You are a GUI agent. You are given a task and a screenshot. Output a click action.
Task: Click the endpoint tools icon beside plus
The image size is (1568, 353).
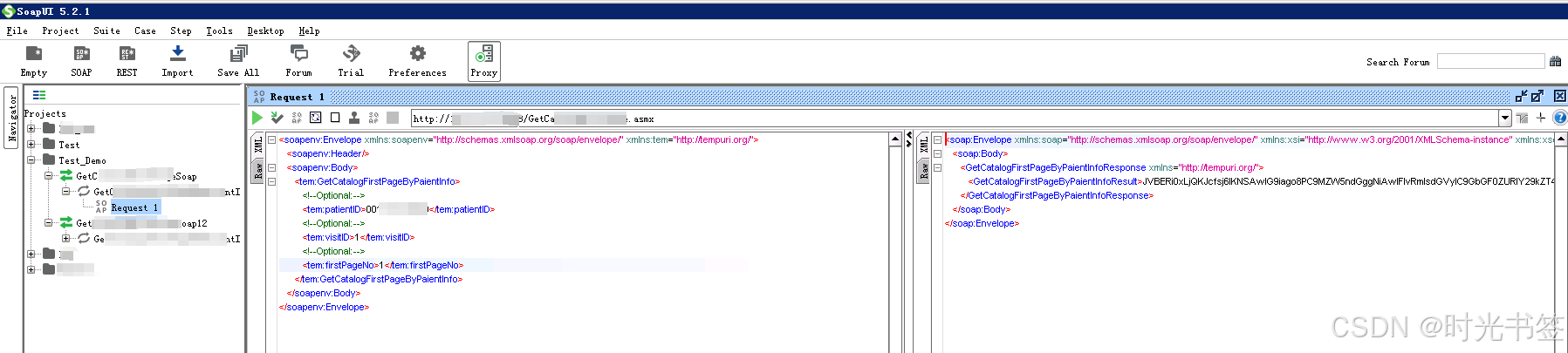[x=1523, y=118]
